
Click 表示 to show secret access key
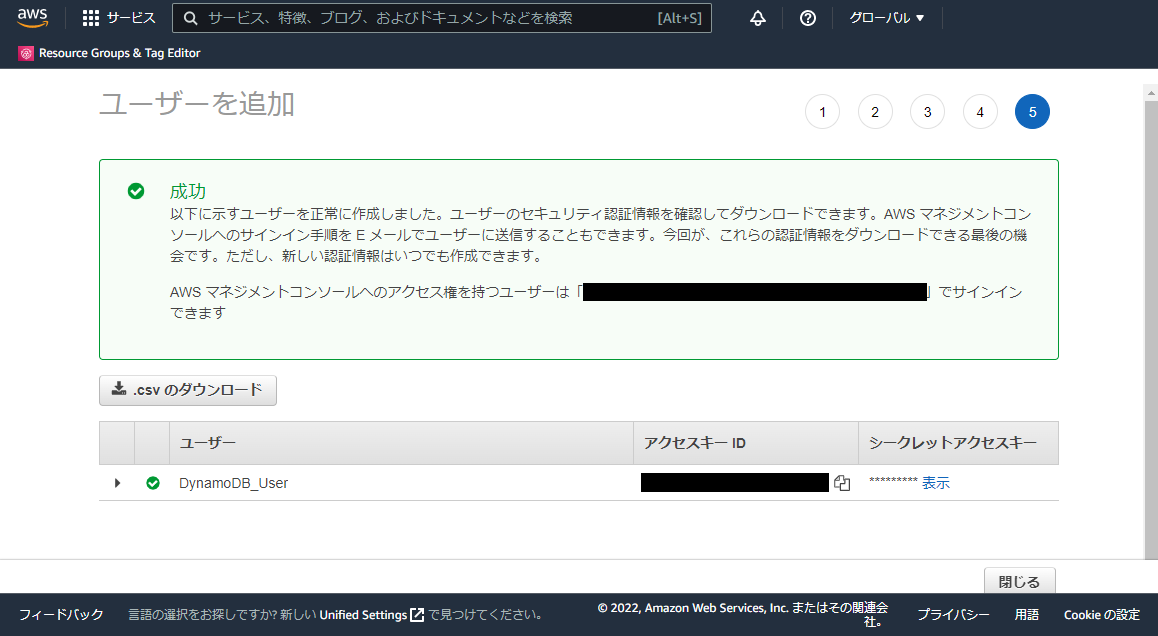936,483
